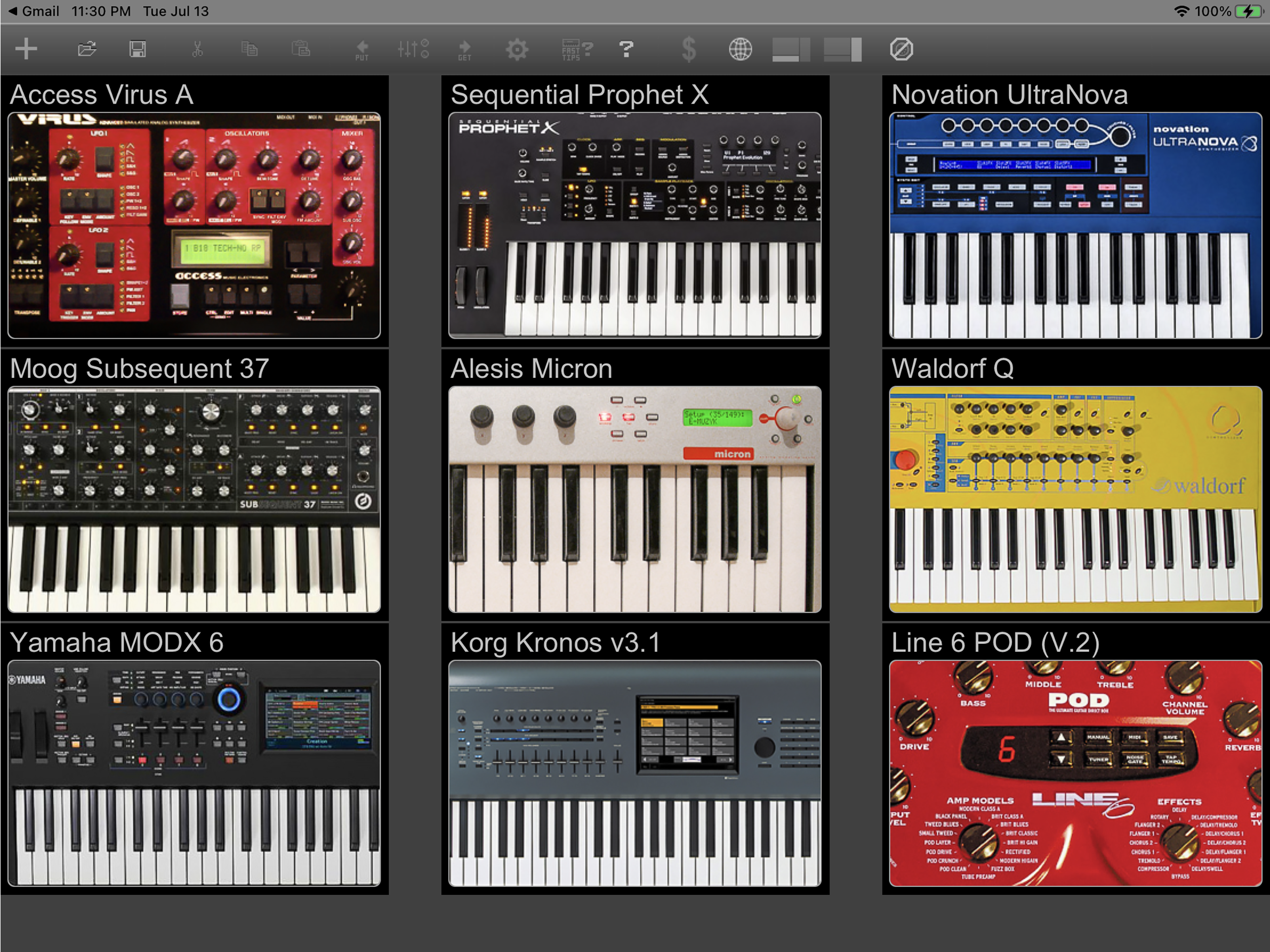Image resolution: width=1270 pixels, height=952 pixels.
Task: Tap the 11:30 PM clock in status bar
Action: (101, 11)
